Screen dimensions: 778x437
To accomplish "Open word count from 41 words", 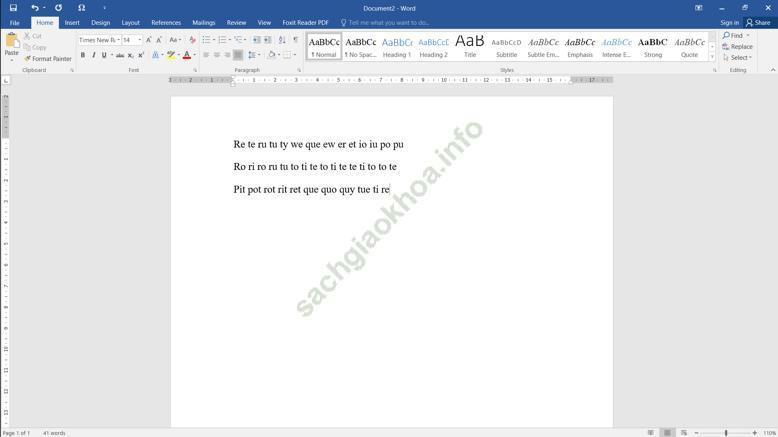I will click(54, 433).
